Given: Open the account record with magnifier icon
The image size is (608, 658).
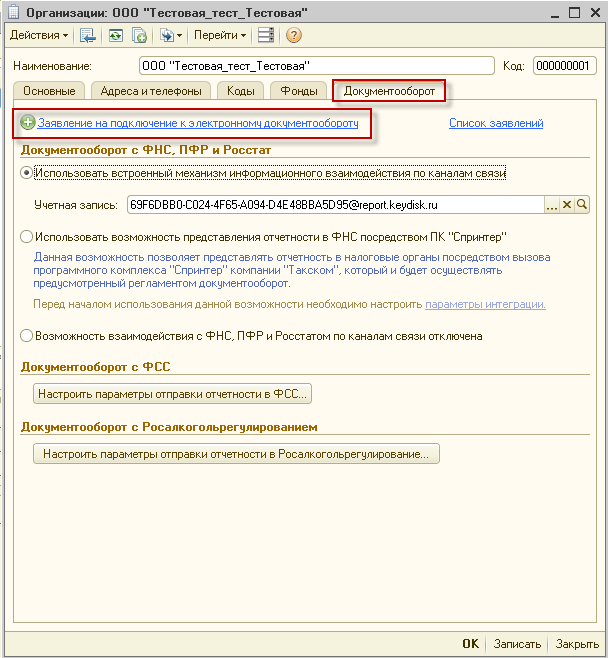Looking at the screenshot, I should coord(582,204).
